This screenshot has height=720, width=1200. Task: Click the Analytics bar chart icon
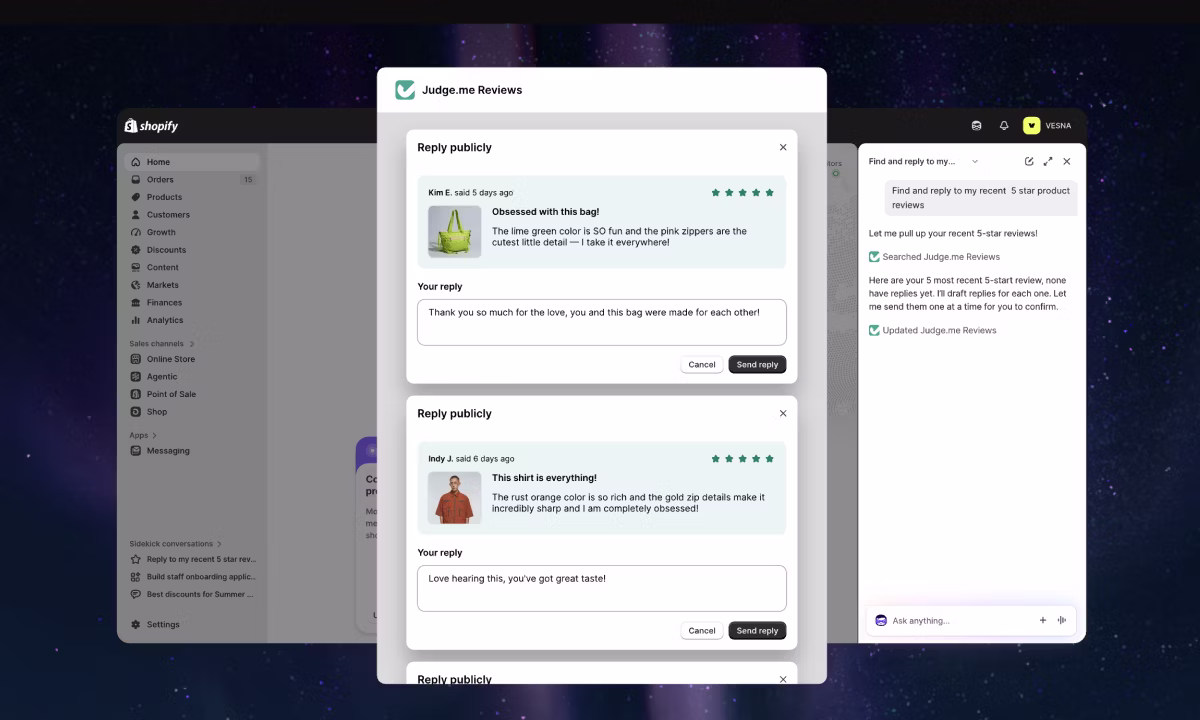136,320
